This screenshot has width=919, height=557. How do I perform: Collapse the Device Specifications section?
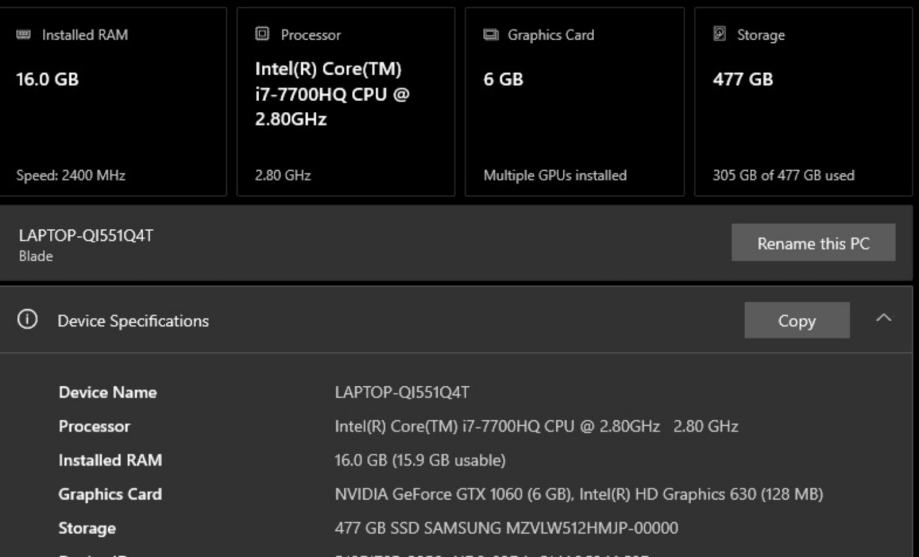point(883,319)
